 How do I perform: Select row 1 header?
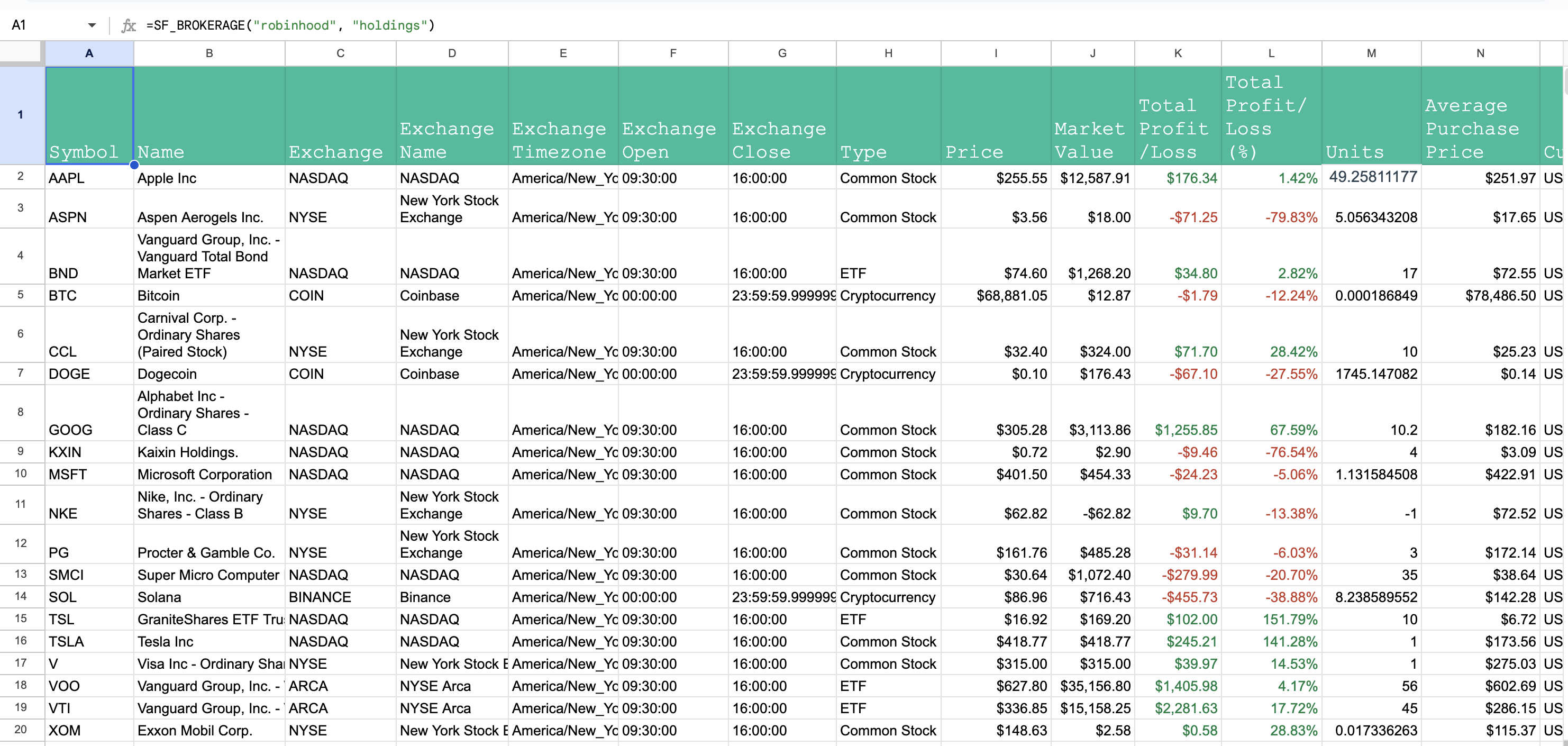coord(22,115)
